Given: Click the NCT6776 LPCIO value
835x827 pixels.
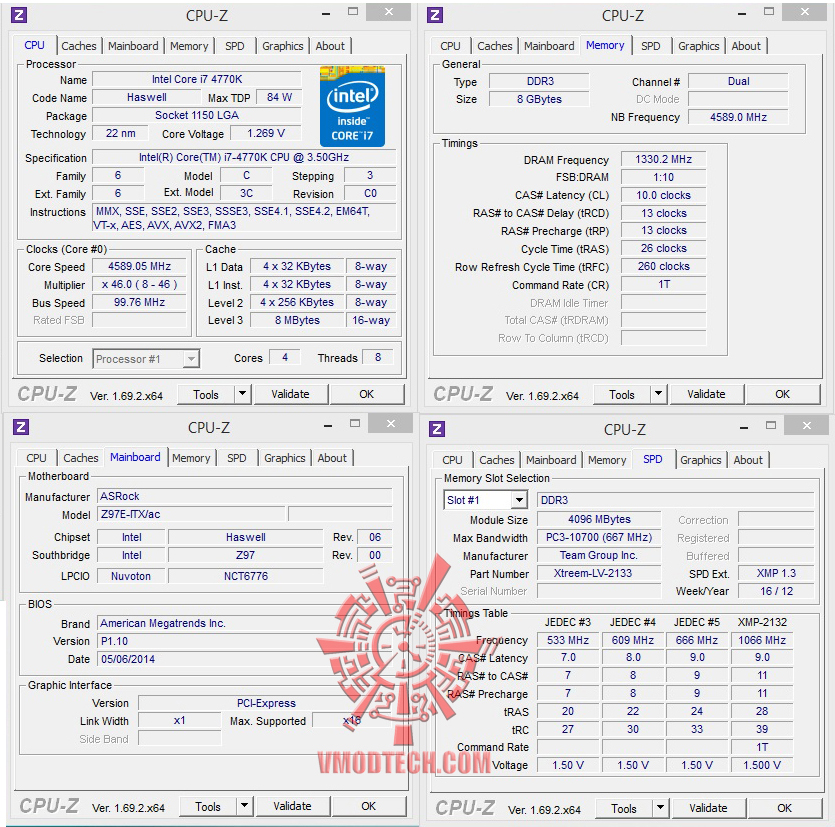Looking at the screenshot, I should tap(245, 576).
